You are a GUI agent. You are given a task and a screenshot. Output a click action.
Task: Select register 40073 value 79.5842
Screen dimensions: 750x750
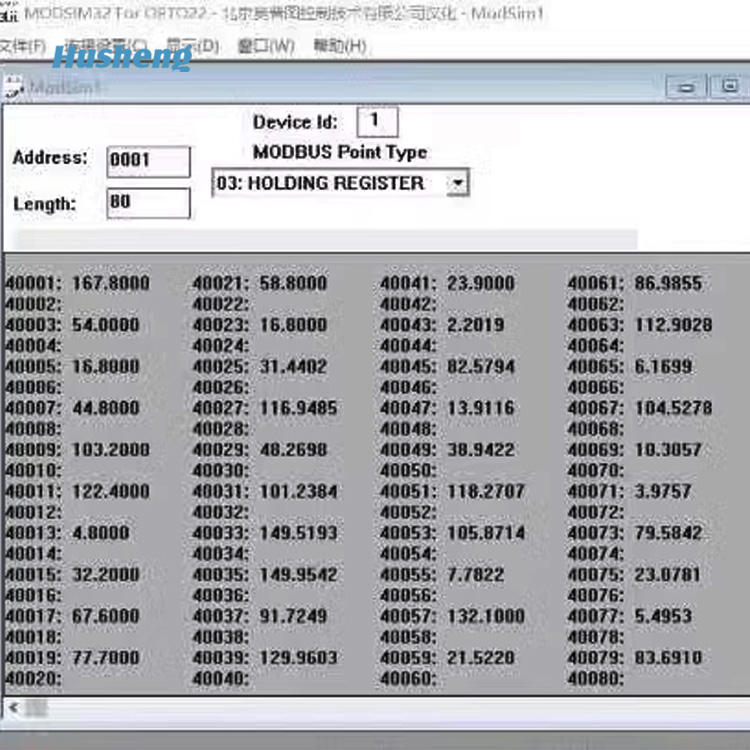(668, 533)
